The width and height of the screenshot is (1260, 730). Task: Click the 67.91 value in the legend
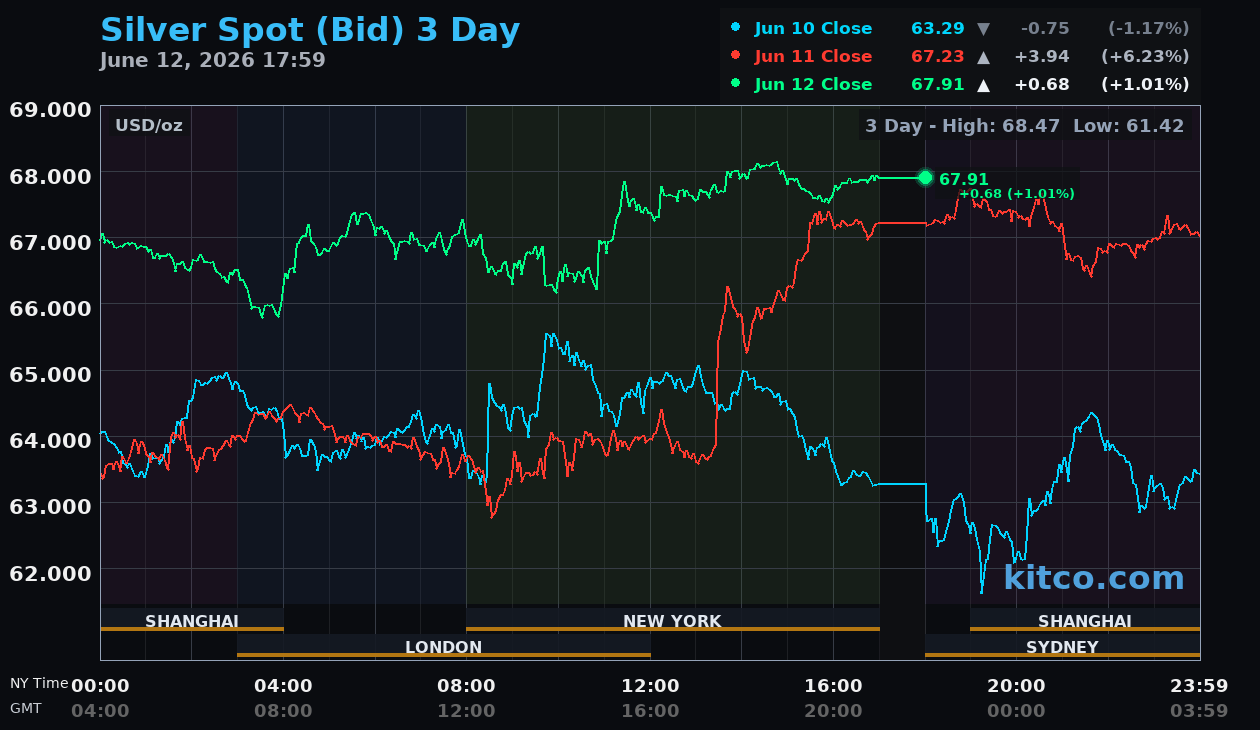[938, 85]
